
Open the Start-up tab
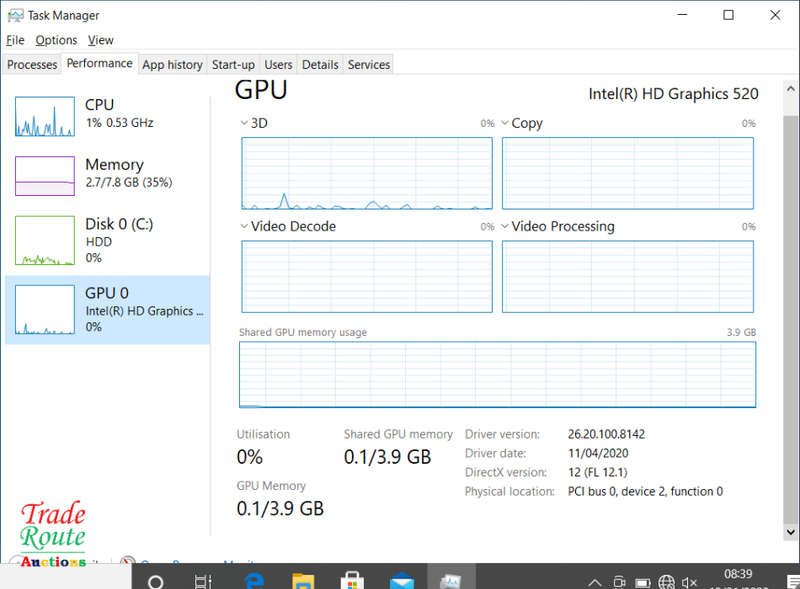pyautogui.click(x=233, y=65)
